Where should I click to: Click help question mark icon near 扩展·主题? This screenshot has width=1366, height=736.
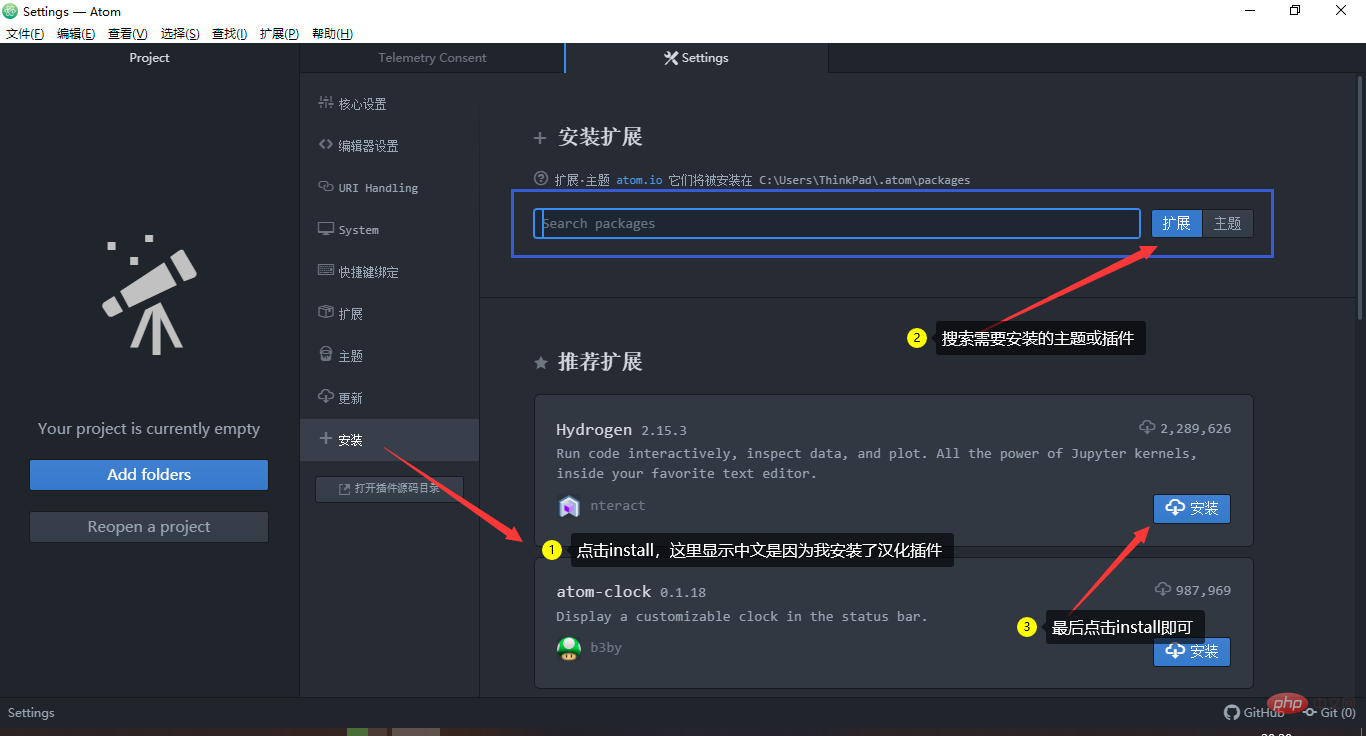click(x=541, y=179)
